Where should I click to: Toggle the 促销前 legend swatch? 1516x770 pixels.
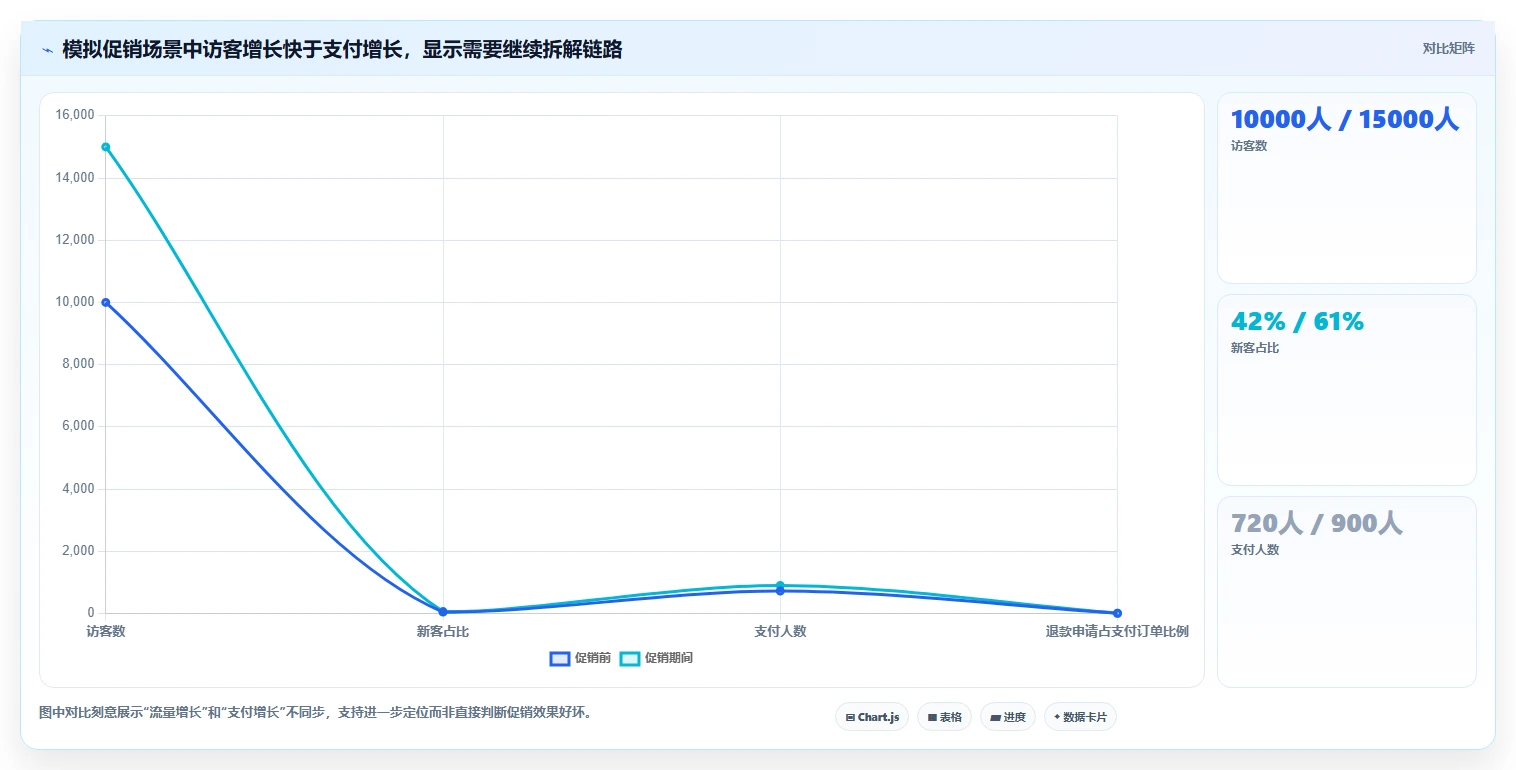(560, 658)
